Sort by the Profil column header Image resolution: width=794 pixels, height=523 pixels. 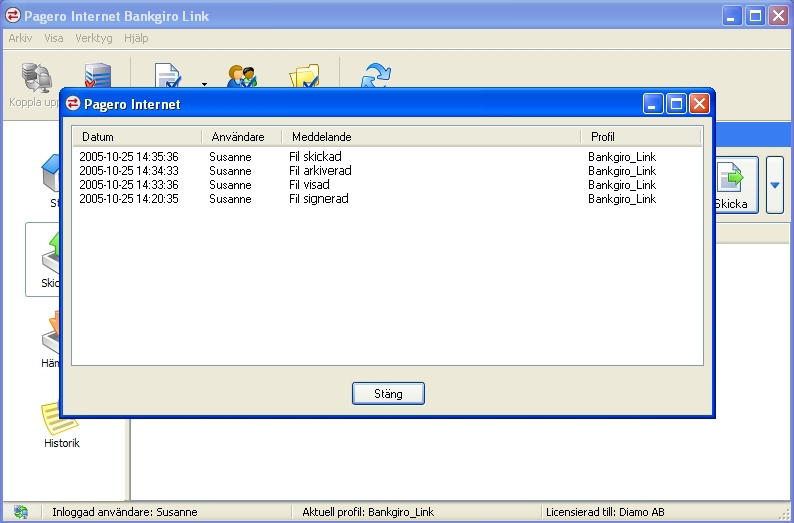(641, 137)
